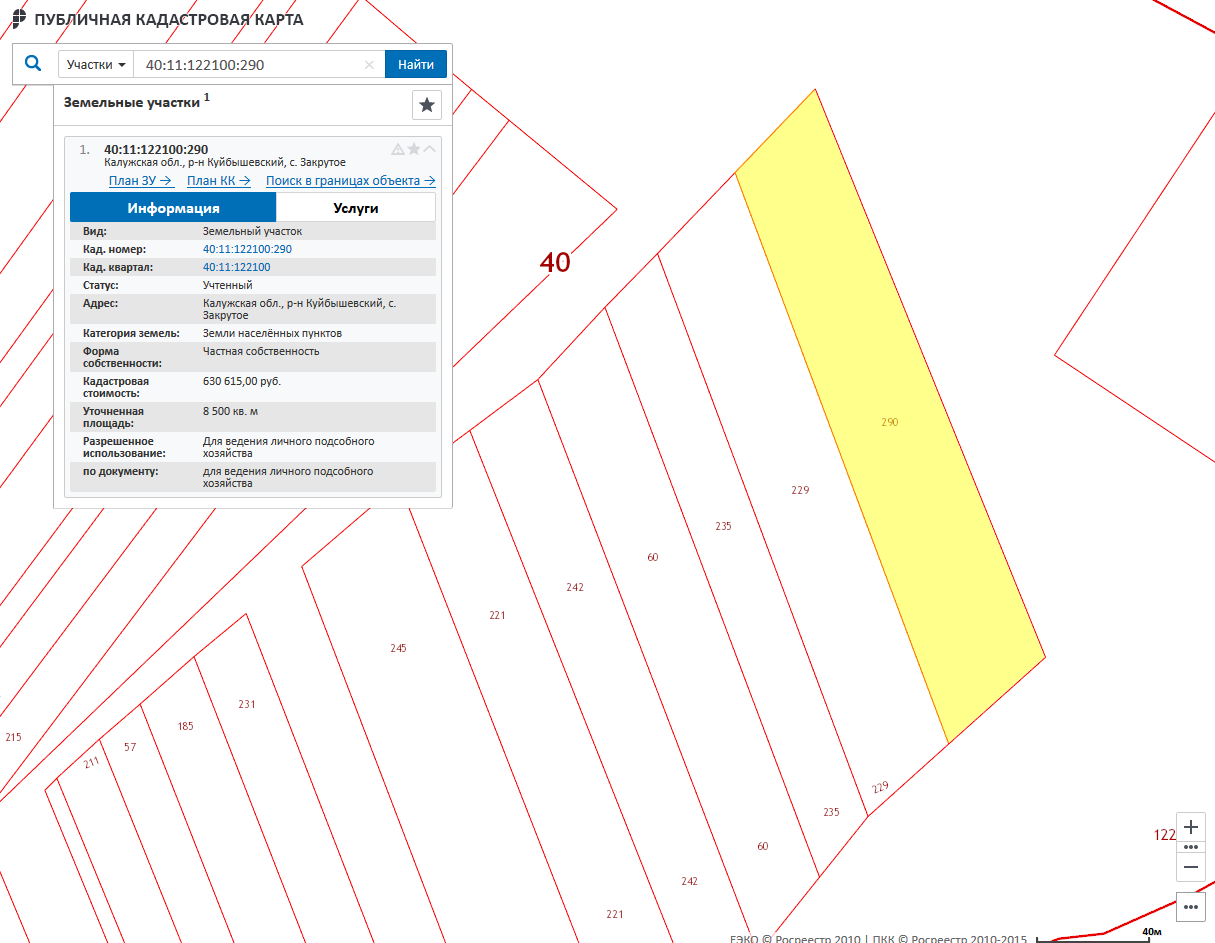Add the parcel to favorites with the small star

point(414,149)
